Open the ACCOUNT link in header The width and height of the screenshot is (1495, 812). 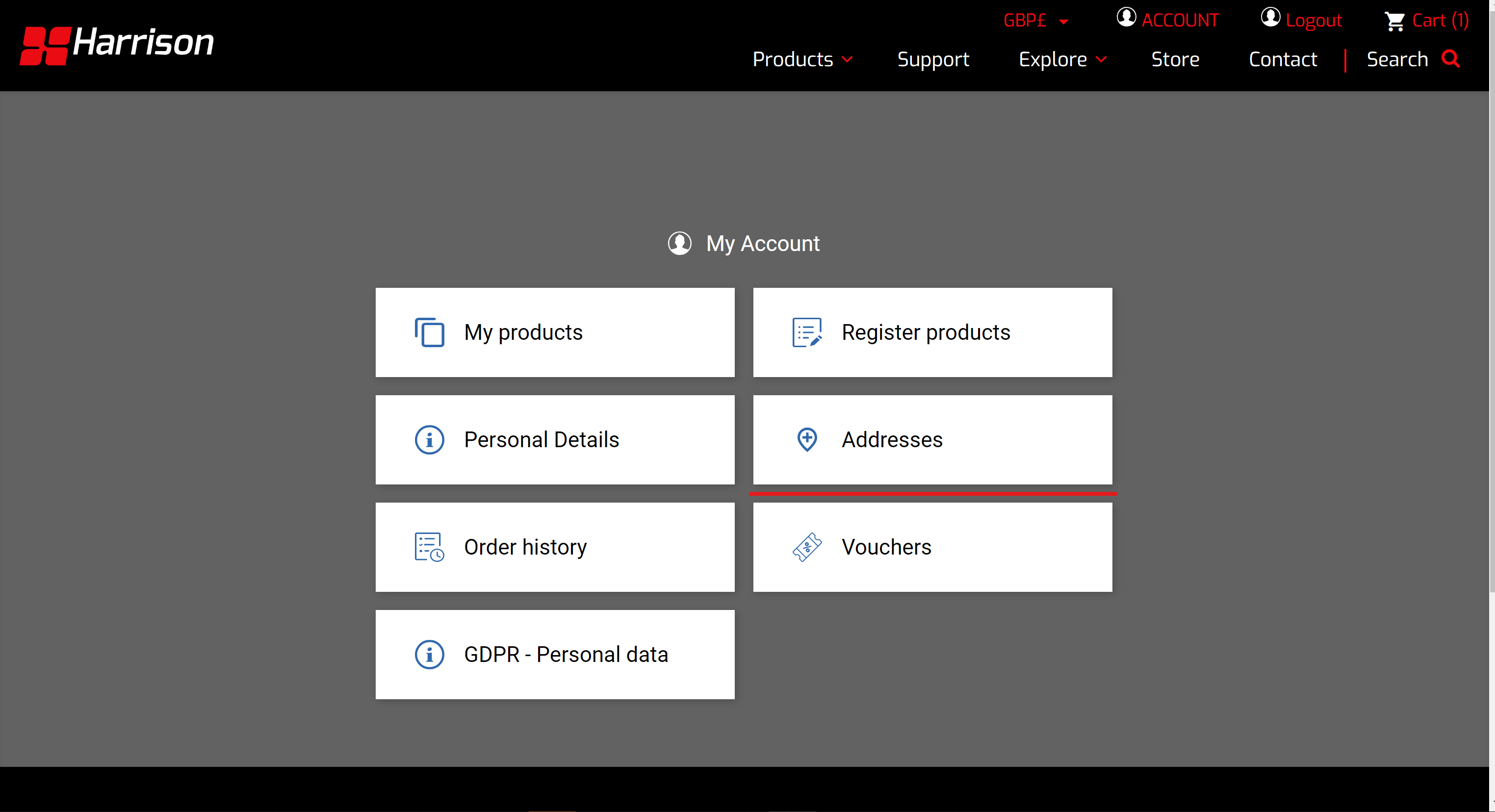[x=1179, y=21]
